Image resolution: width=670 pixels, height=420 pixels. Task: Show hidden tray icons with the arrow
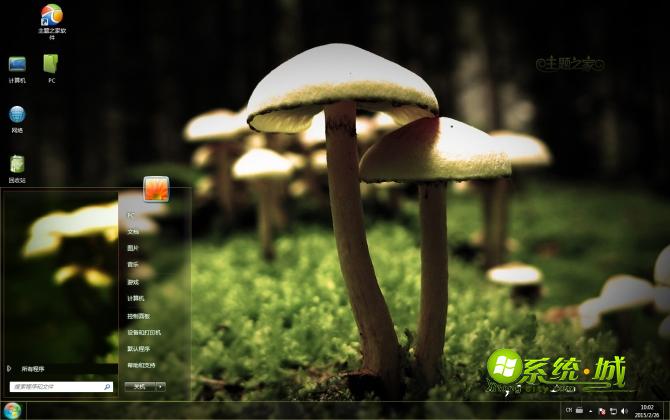pyautogui.click(x=591, y=410)
